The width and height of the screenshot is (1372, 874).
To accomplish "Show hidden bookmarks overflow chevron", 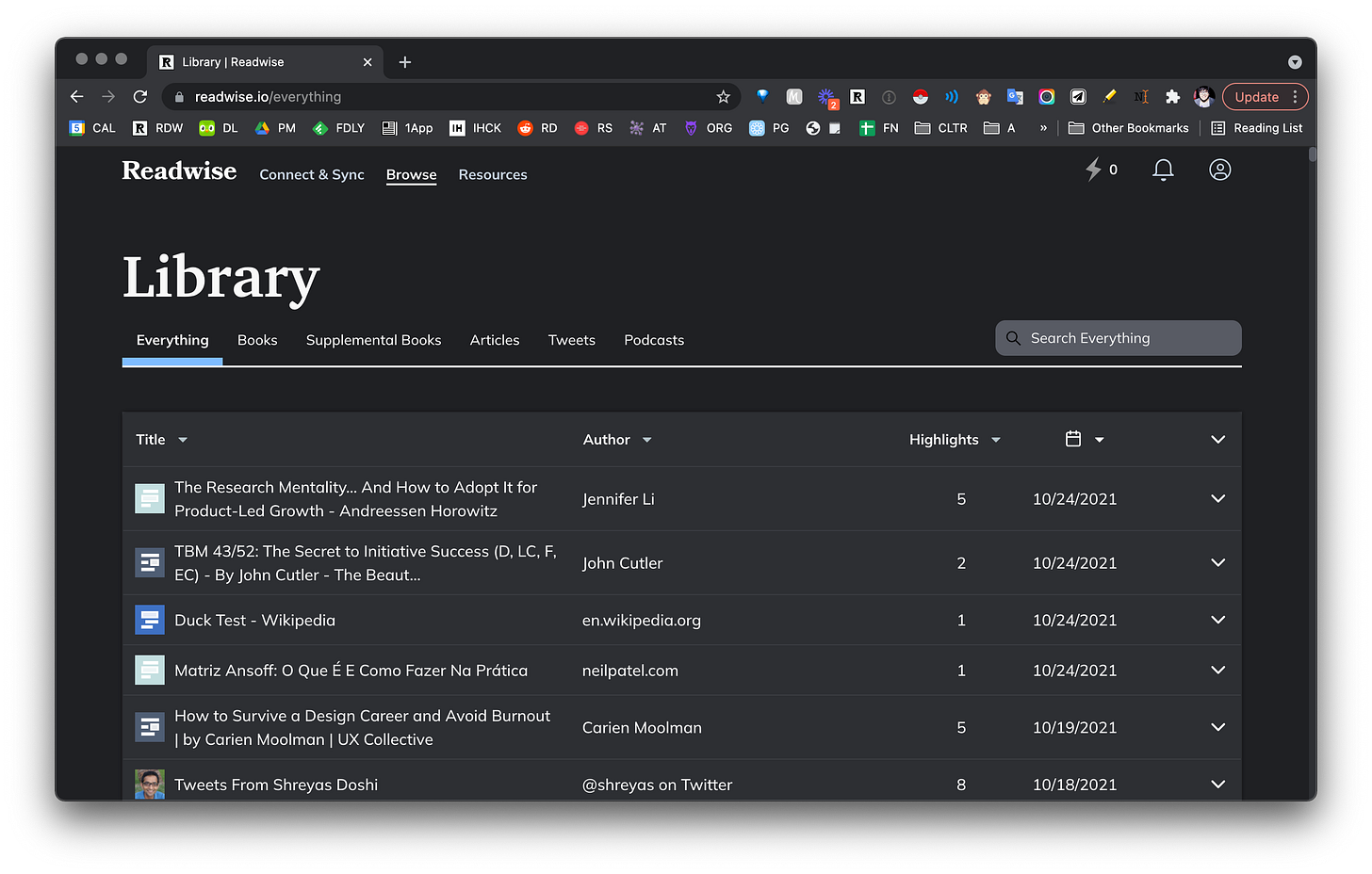I will [1043, 128].
